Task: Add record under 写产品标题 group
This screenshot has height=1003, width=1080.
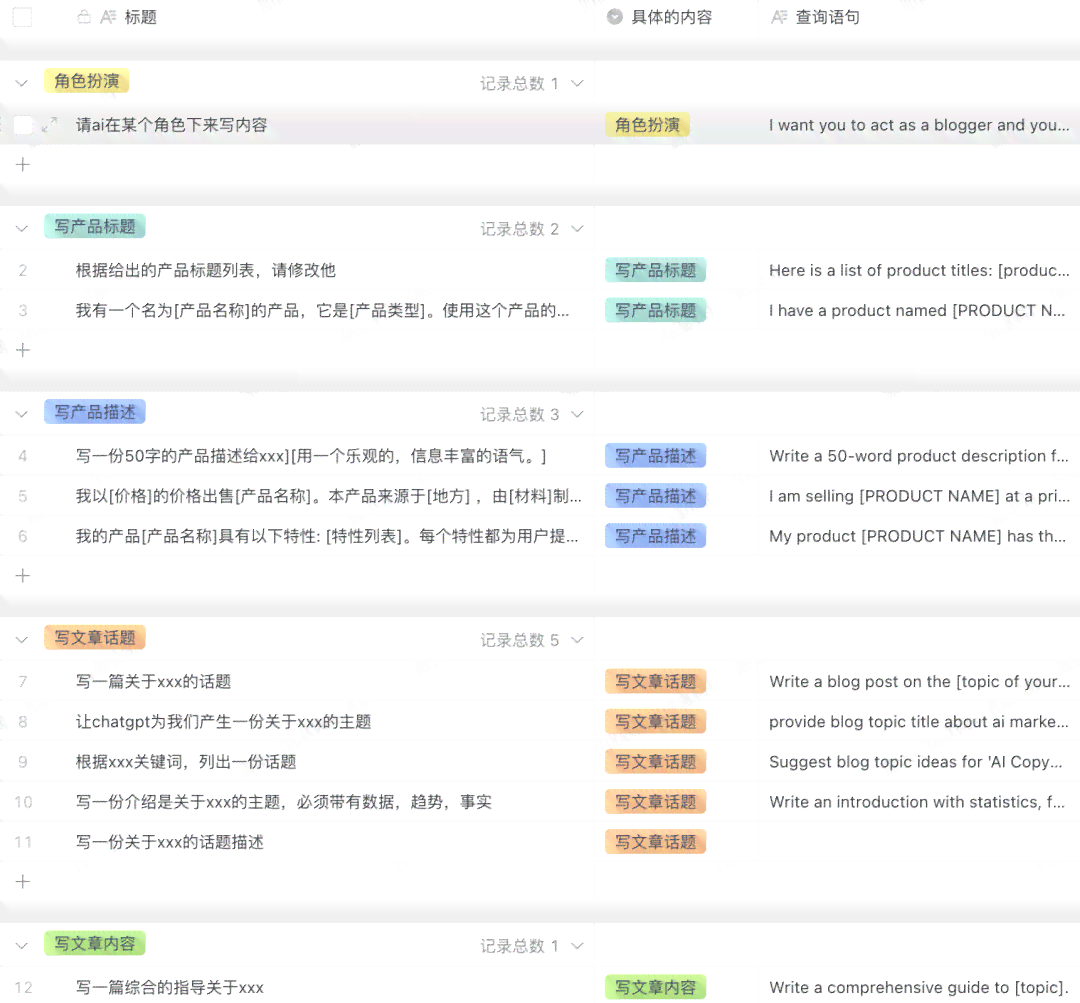Action: click(x=23, y=350)
